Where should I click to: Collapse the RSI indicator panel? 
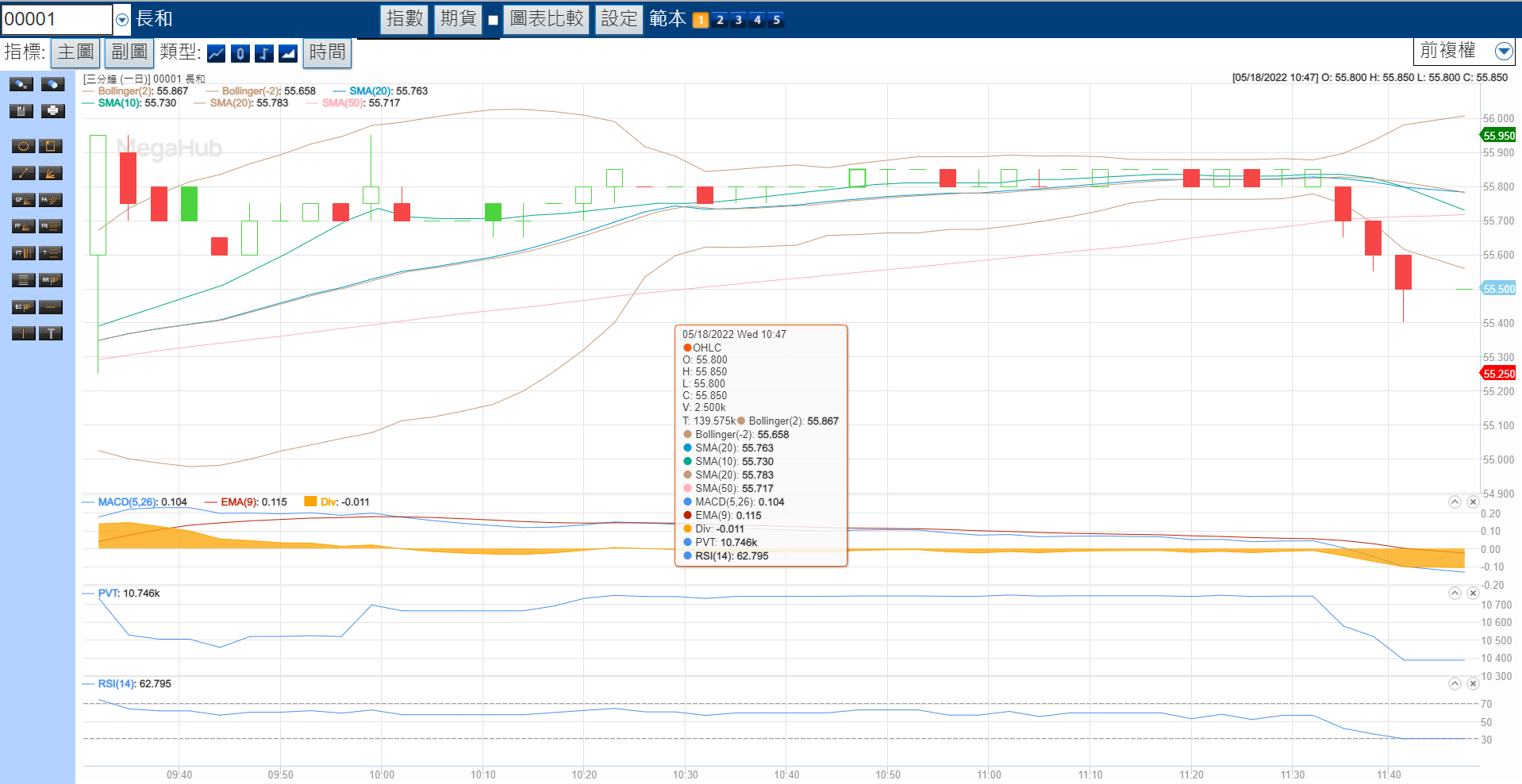(1455, 684)
